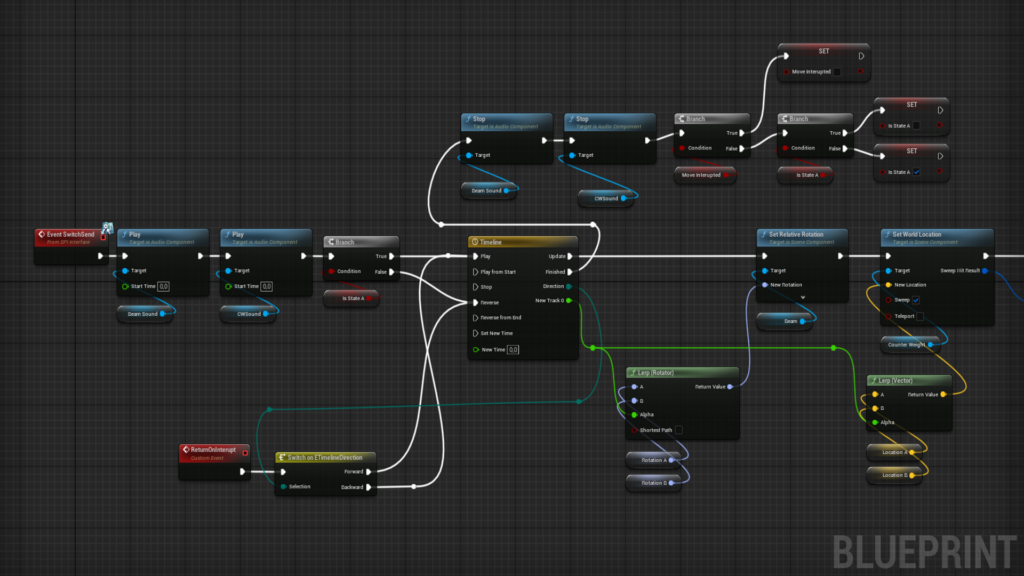Enable the Teleport checkbox on Set World Location

[920, 316]
